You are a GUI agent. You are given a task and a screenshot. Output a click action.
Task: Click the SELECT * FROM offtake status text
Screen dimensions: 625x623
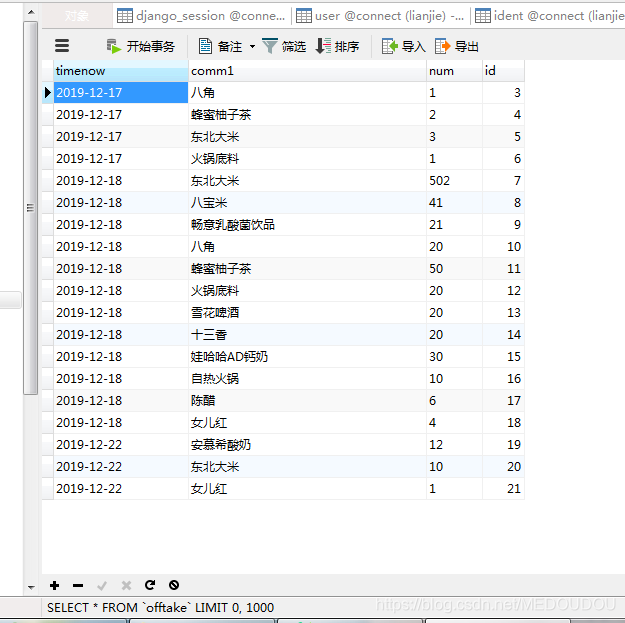[x=160, y=607]
